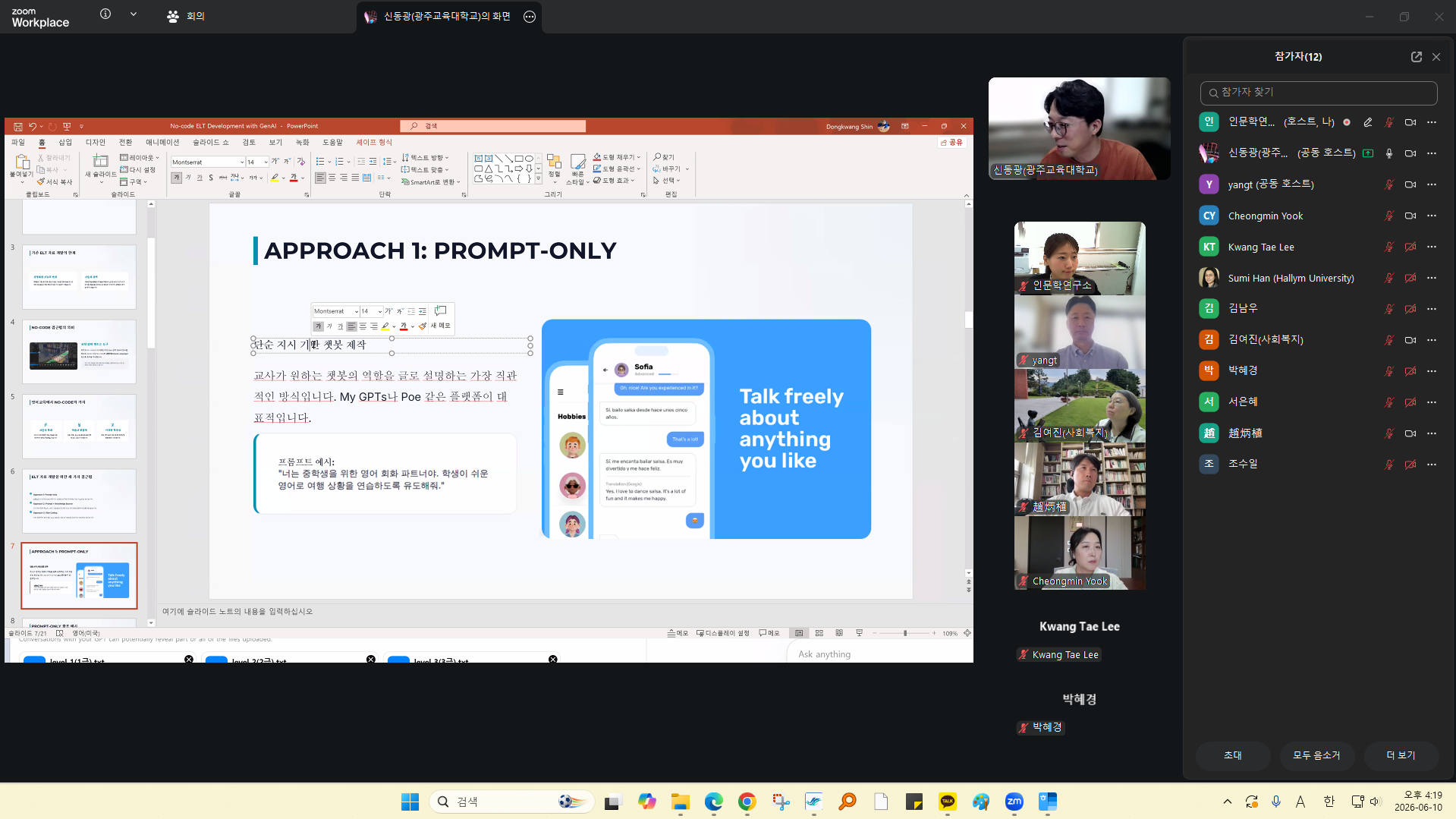Open File Explorer from the taskbar
Viewport: 1456px width, 819px height.
click(x=680, y=802)
